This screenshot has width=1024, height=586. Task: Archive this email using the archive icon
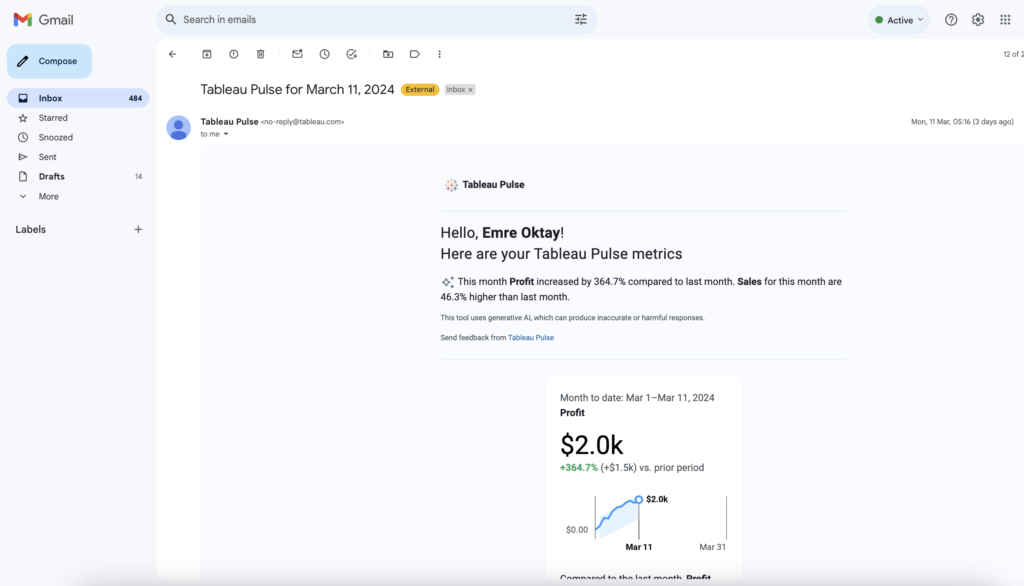[207, 54]
